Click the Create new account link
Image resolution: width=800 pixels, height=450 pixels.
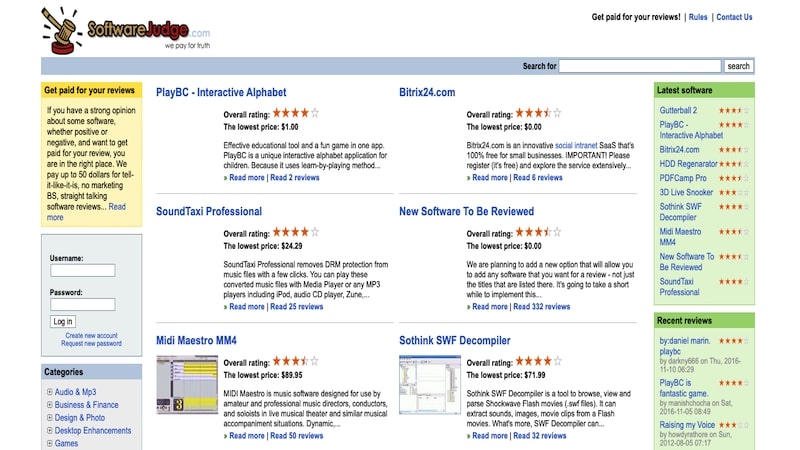click(91, 336)
